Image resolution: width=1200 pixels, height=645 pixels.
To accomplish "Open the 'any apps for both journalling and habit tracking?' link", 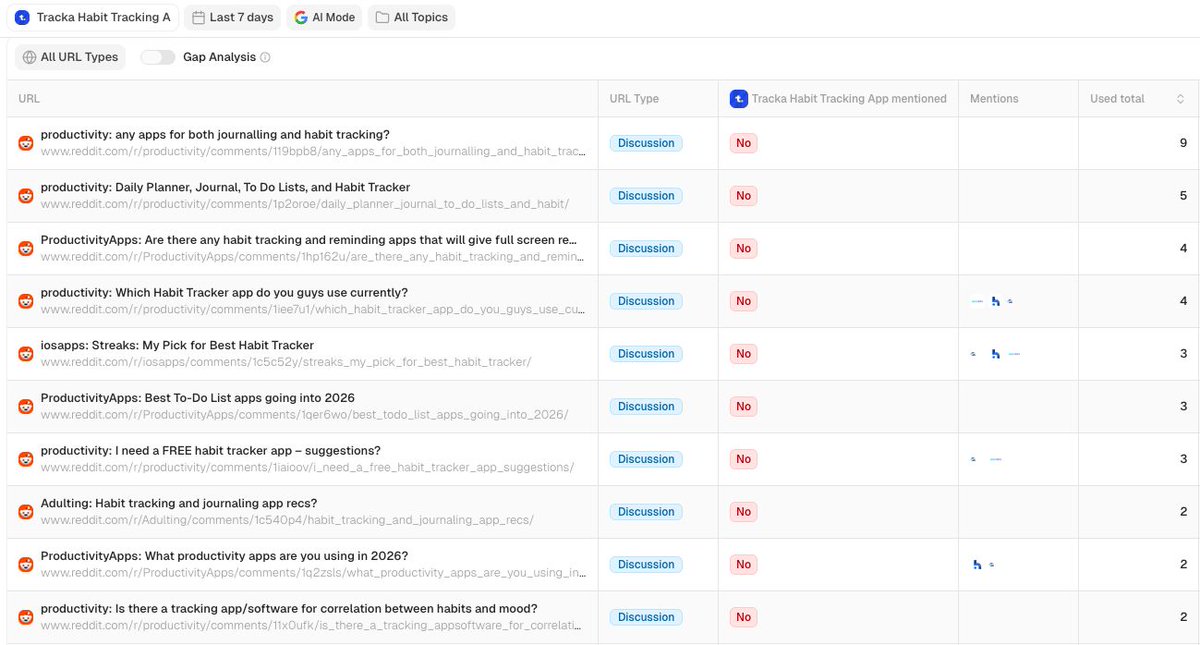I will tap(215, 134).
